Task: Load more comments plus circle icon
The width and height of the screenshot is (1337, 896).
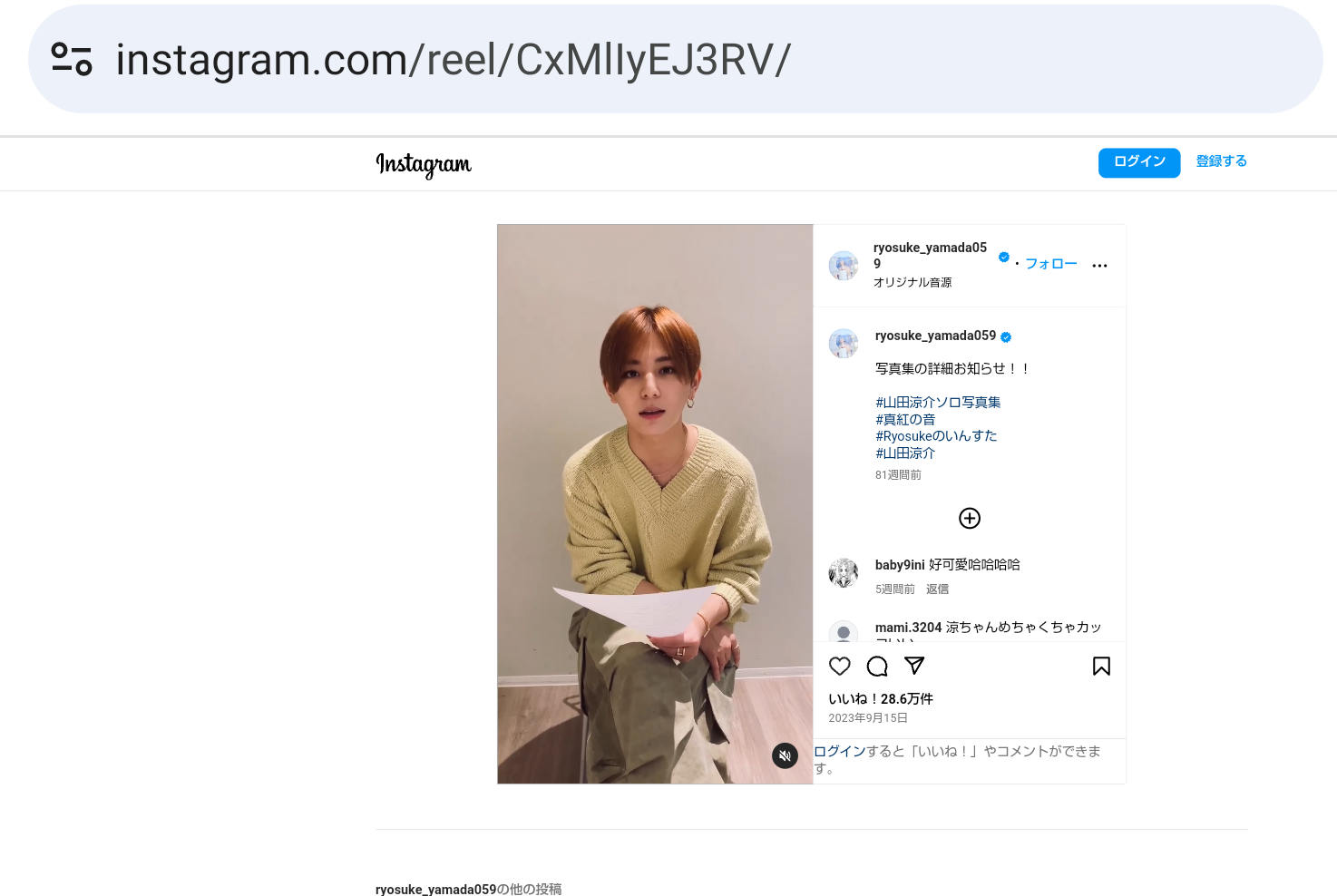Action: (970, 518)
